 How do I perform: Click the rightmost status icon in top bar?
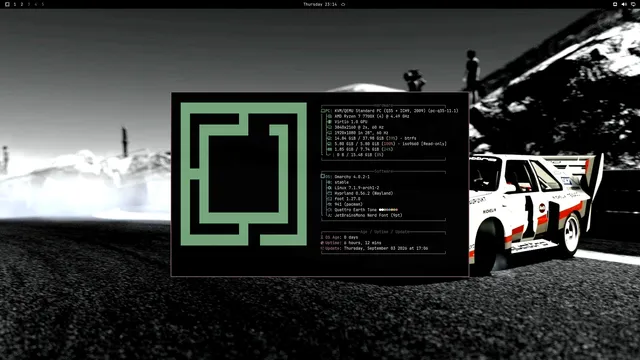(633, 4)
